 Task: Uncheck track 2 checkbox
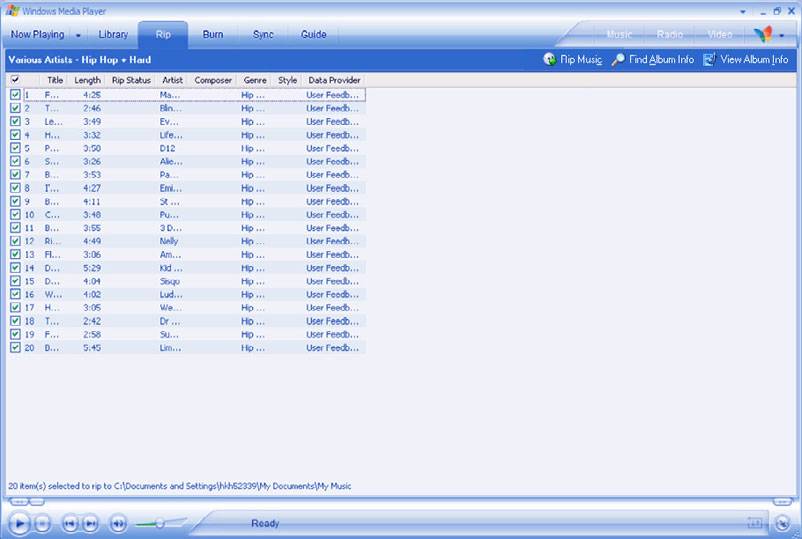(x=15, y=108)
